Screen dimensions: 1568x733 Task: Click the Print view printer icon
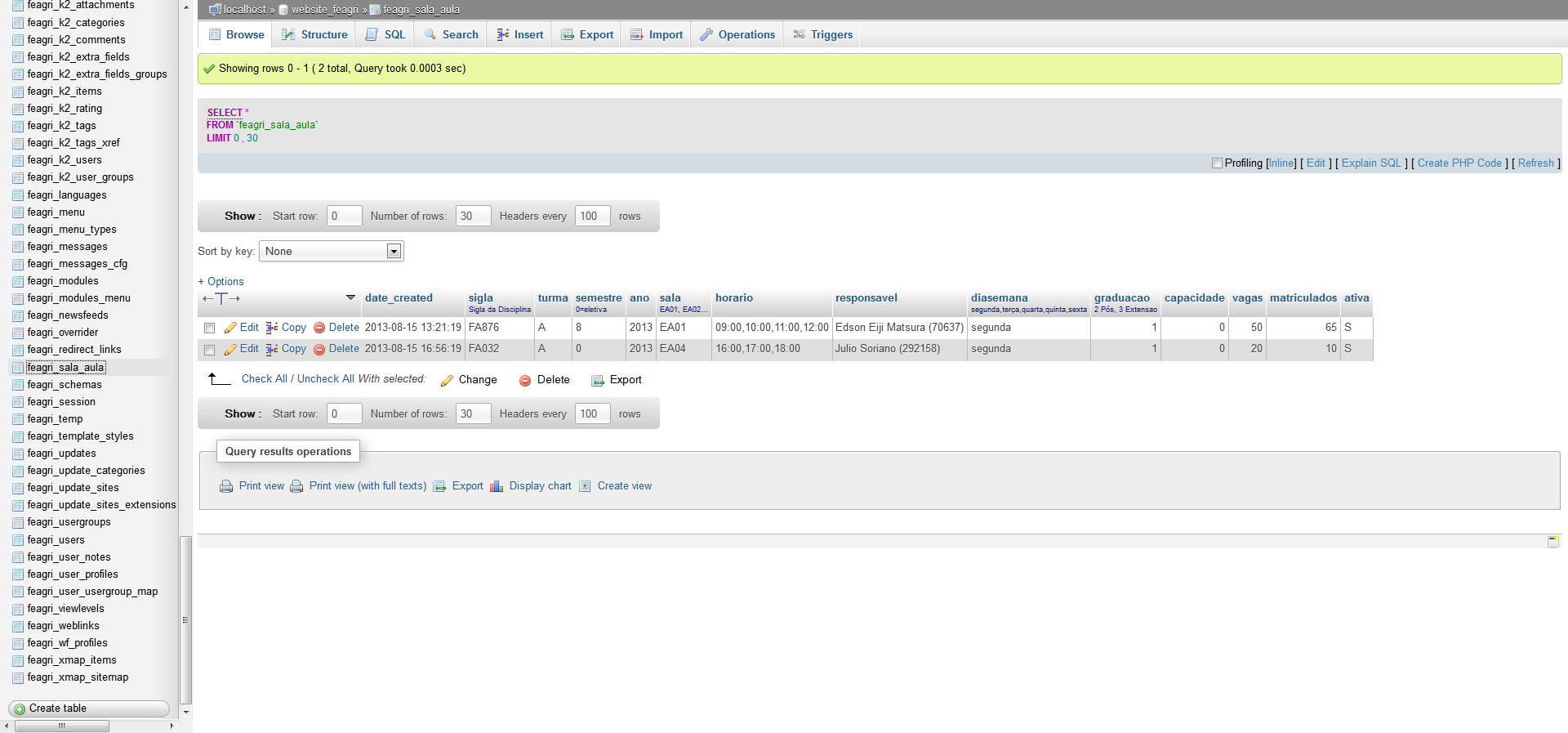coord(226,486)
